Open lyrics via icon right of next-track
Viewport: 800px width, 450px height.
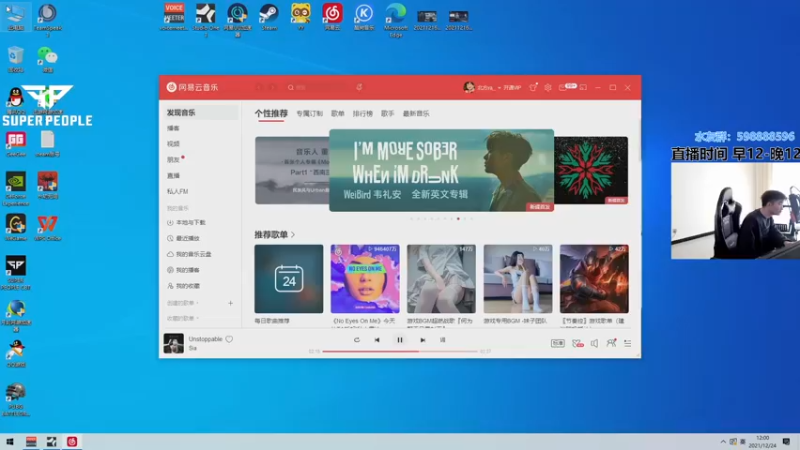[x=443, y=340]
